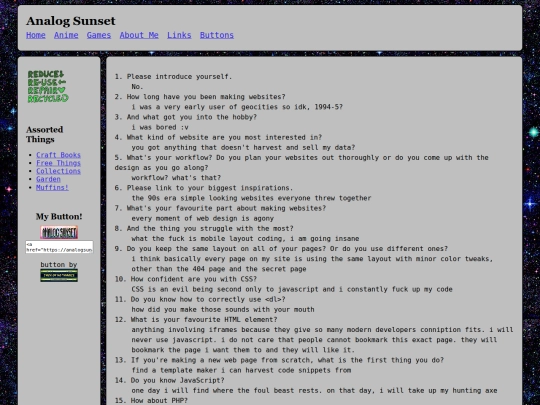Image resolution: width=540 pixels, height=405 pixels.
Task: Click answer 'workflow? what's that?'
Action: pos(176,178)
